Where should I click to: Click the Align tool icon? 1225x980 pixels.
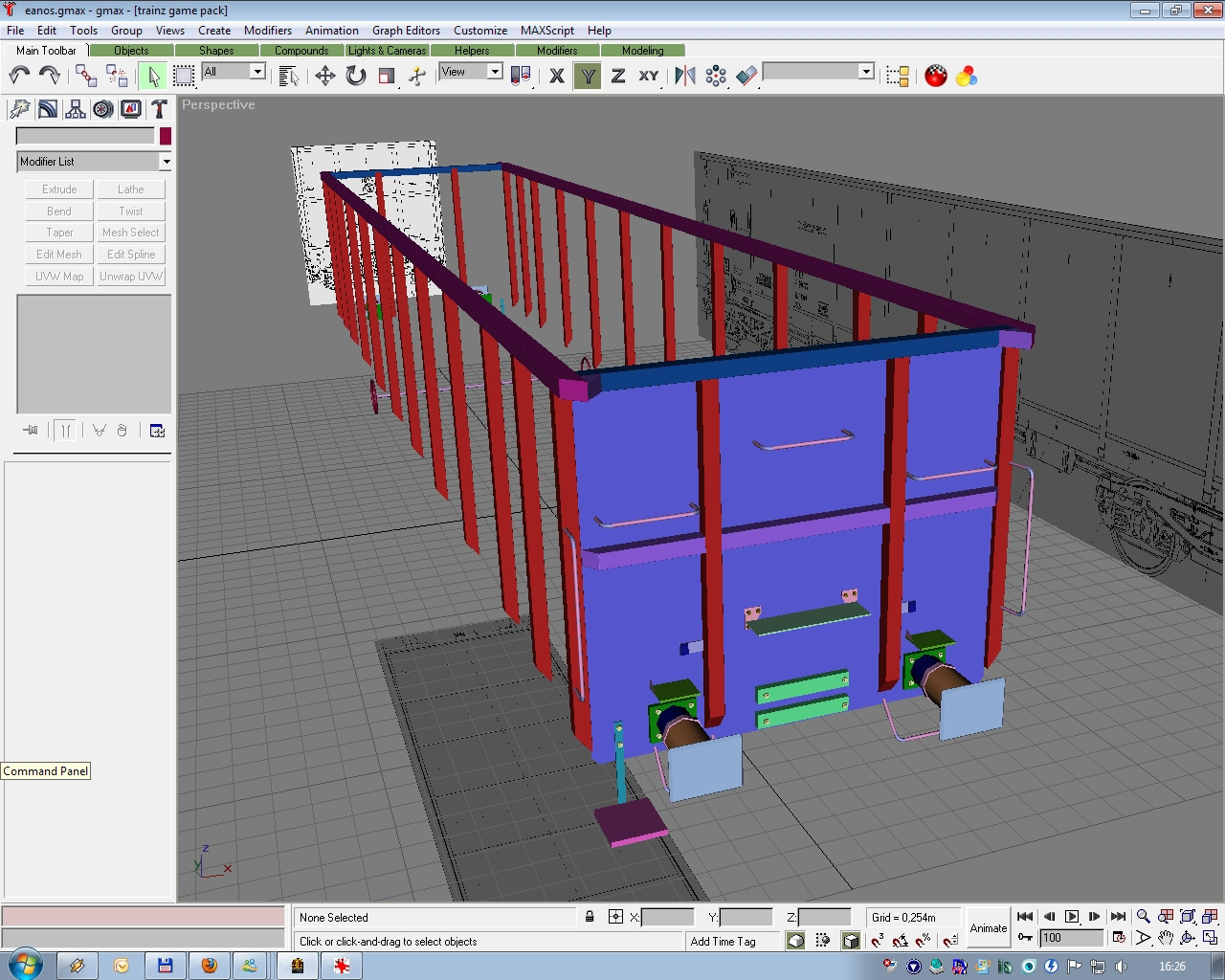pos(746,76)
